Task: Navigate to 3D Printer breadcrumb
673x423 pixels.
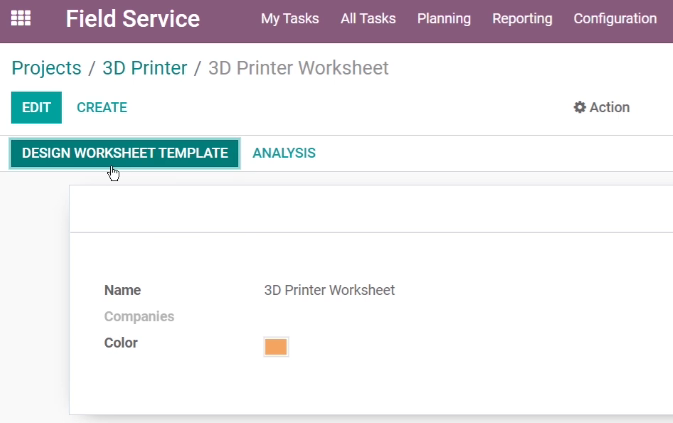Action: pos(145,68)
